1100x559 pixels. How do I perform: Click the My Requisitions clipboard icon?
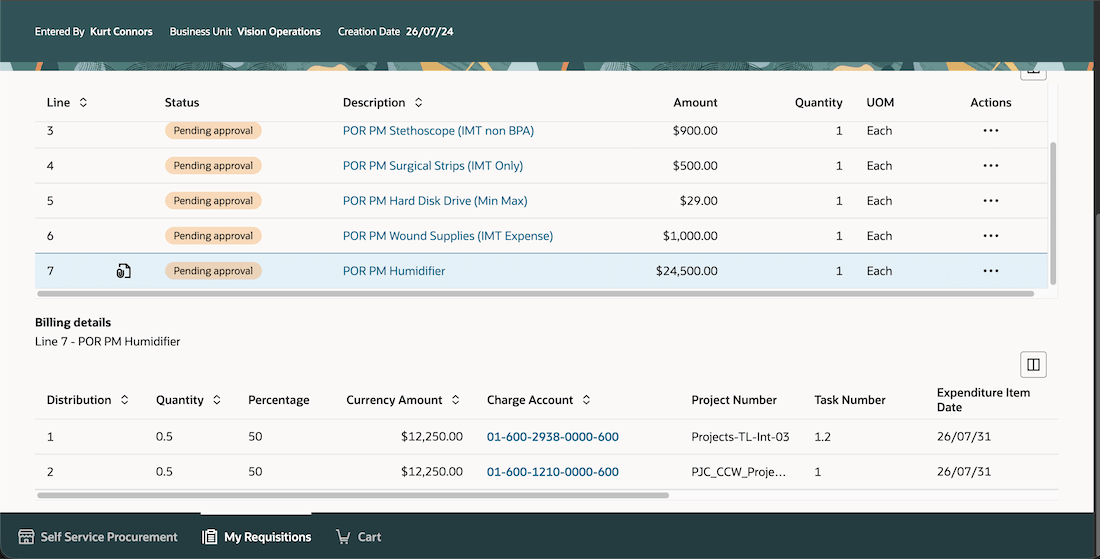point(209,537)
